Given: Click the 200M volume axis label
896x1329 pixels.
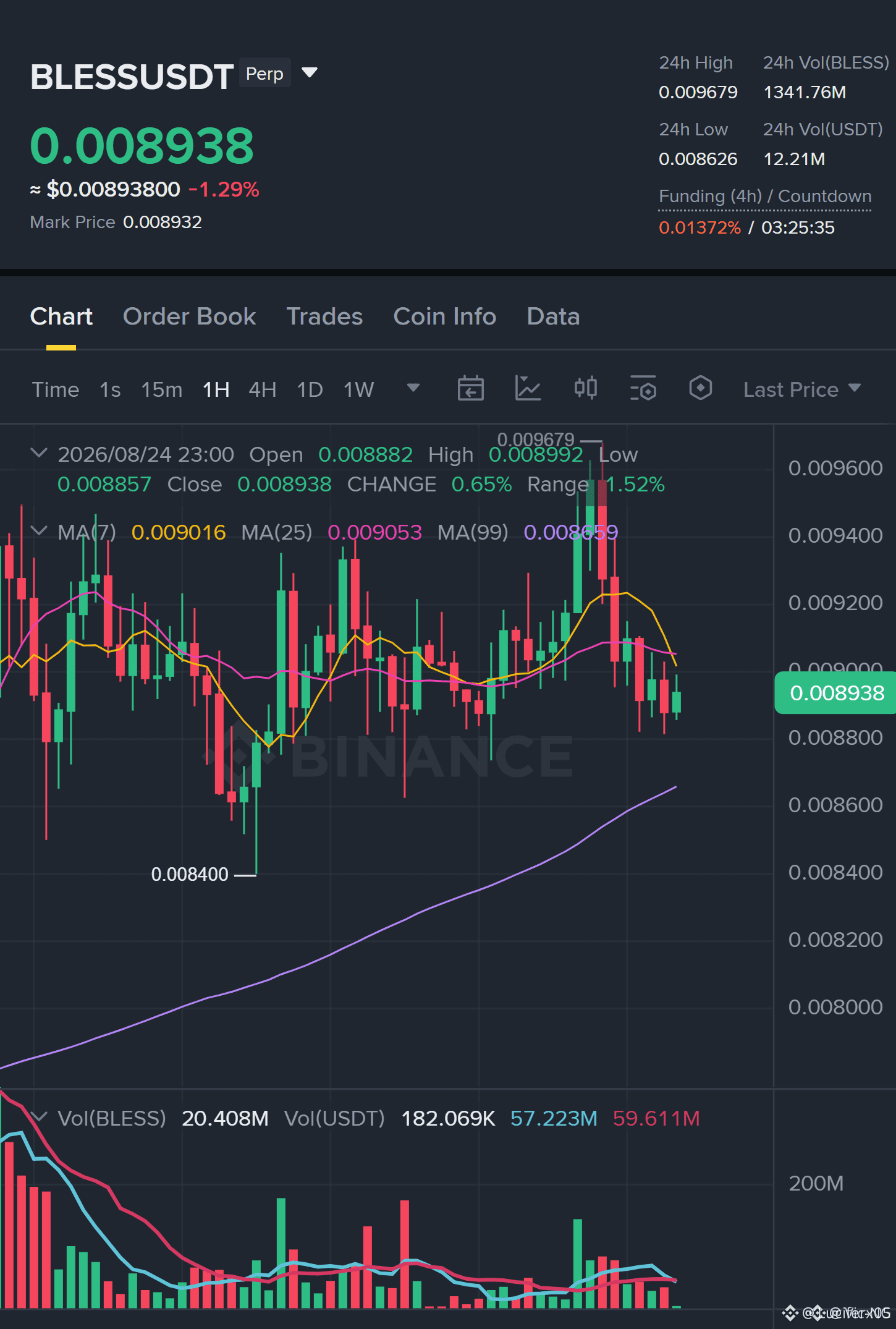Looking at the screenshot, I should click(x=816, y=1183).
